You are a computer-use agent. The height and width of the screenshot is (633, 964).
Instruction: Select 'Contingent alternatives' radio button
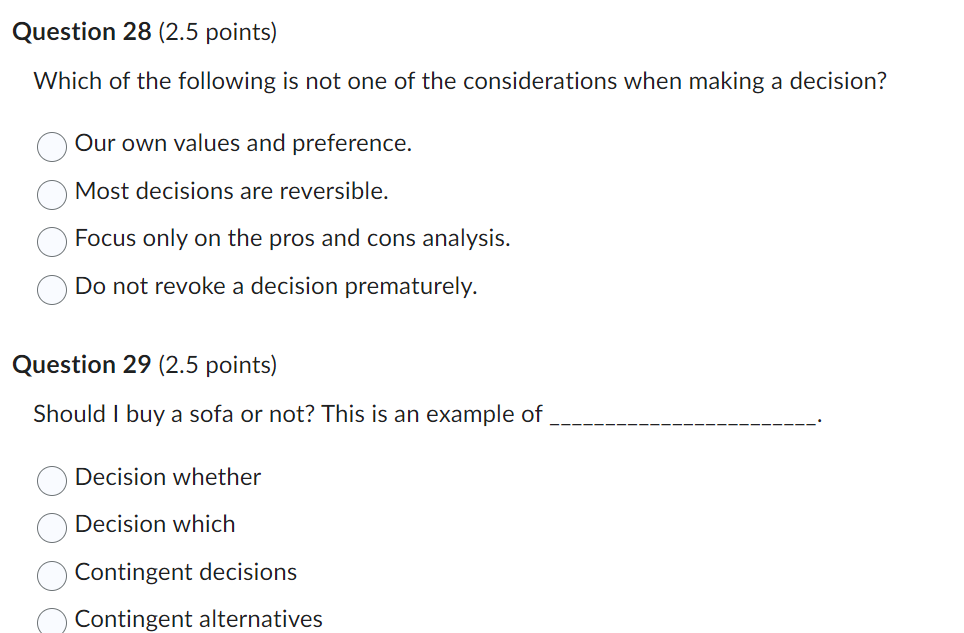pyautogui.click(x=51, y=621)
